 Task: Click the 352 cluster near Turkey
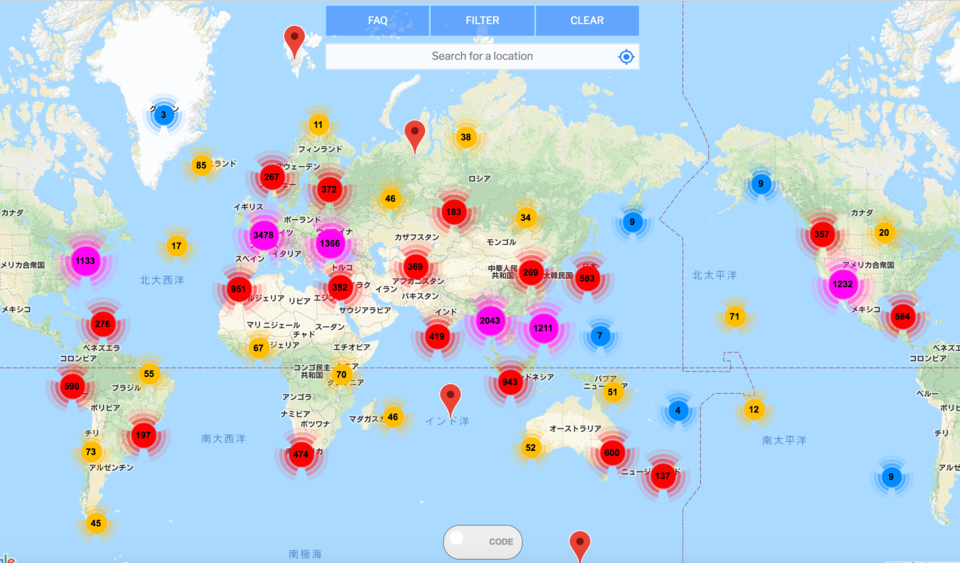tap(339, 287)
